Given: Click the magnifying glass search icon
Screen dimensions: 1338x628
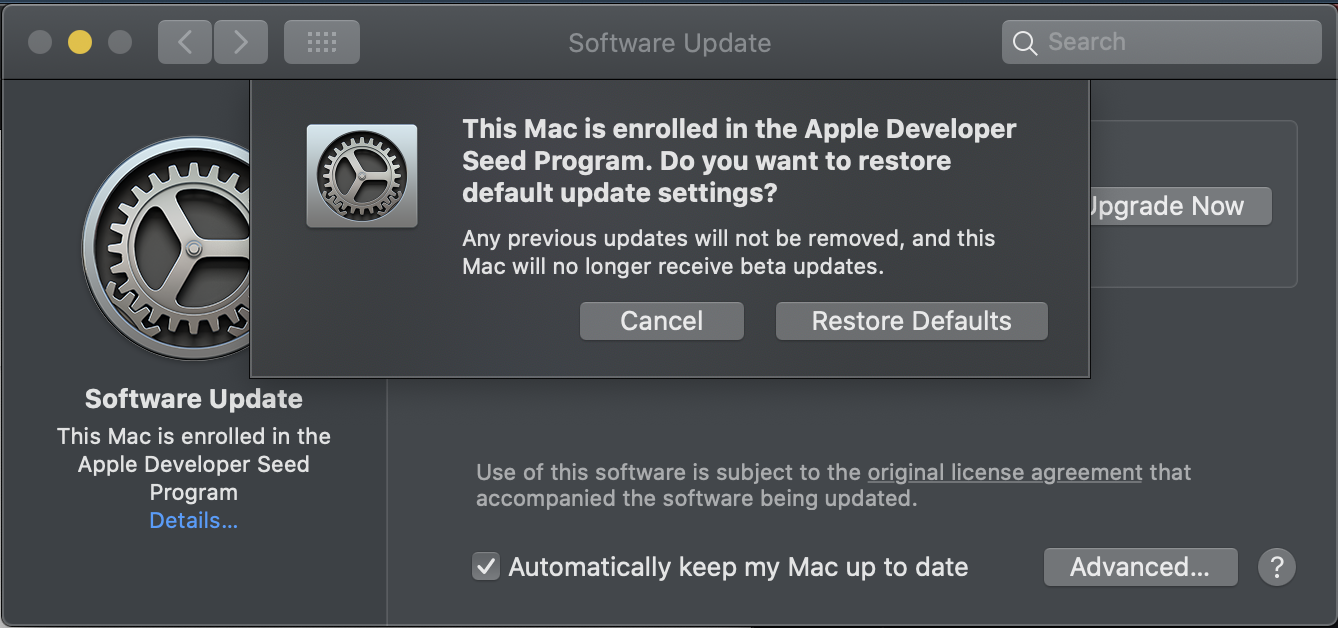Looking at the screenshot, I should [x=1024, y=43].
